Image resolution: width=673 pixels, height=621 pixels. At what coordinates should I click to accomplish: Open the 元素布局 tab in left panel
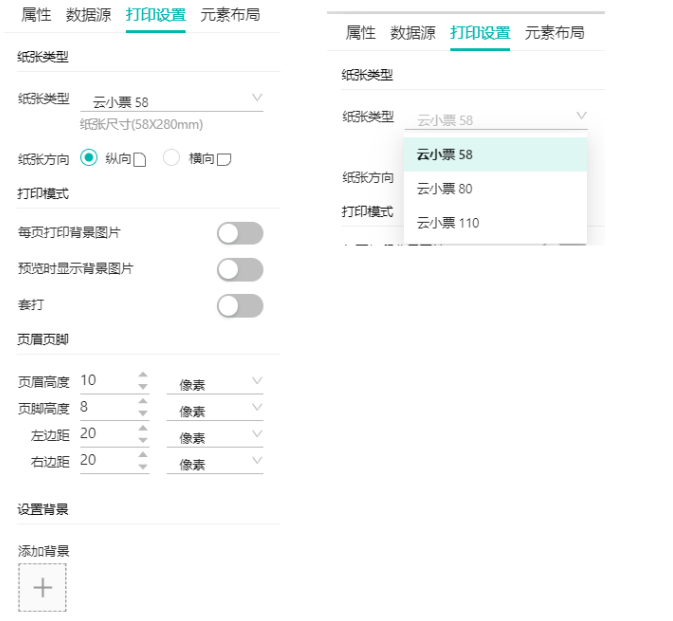[230, 15]
